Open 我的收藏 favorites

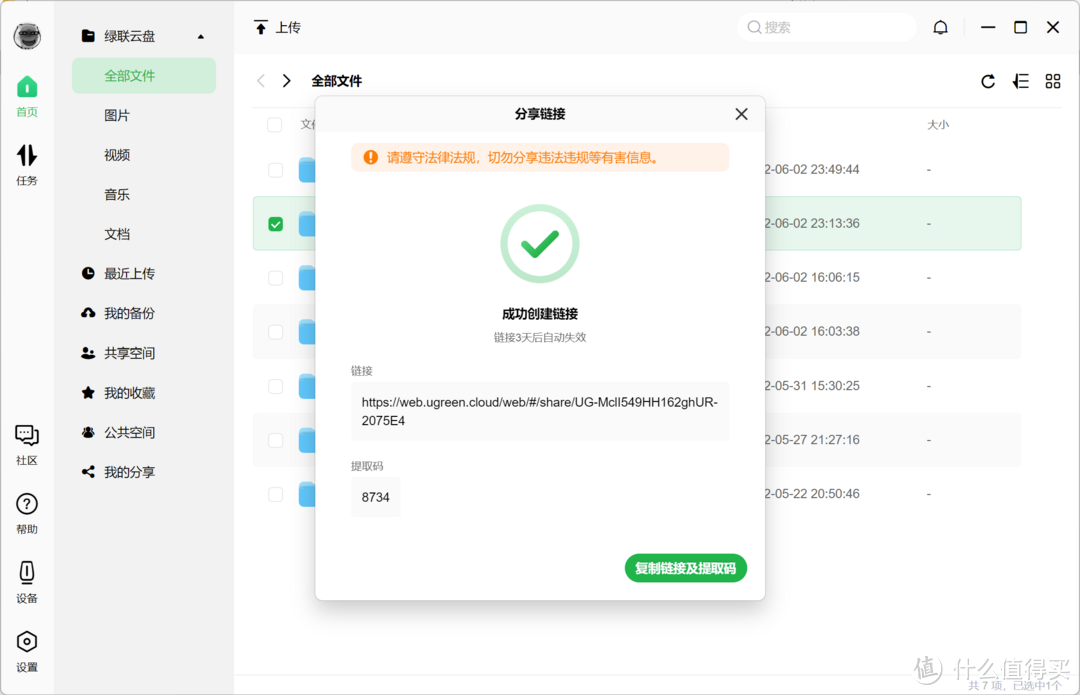[118, 393]
